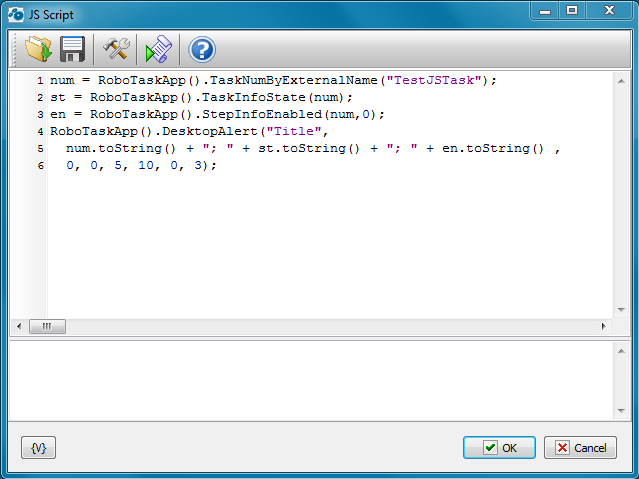This screenshot has height=479, width=639.
Task: Click output pane scrollbar down arrow
Action: click(x=621, y=411)
